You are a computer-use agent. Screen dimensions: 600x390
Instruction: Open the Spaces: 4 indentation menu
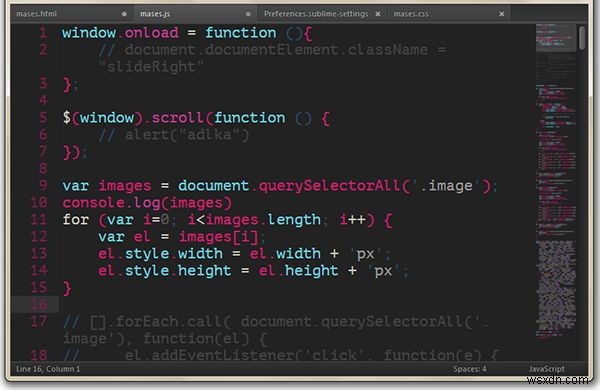470,369
